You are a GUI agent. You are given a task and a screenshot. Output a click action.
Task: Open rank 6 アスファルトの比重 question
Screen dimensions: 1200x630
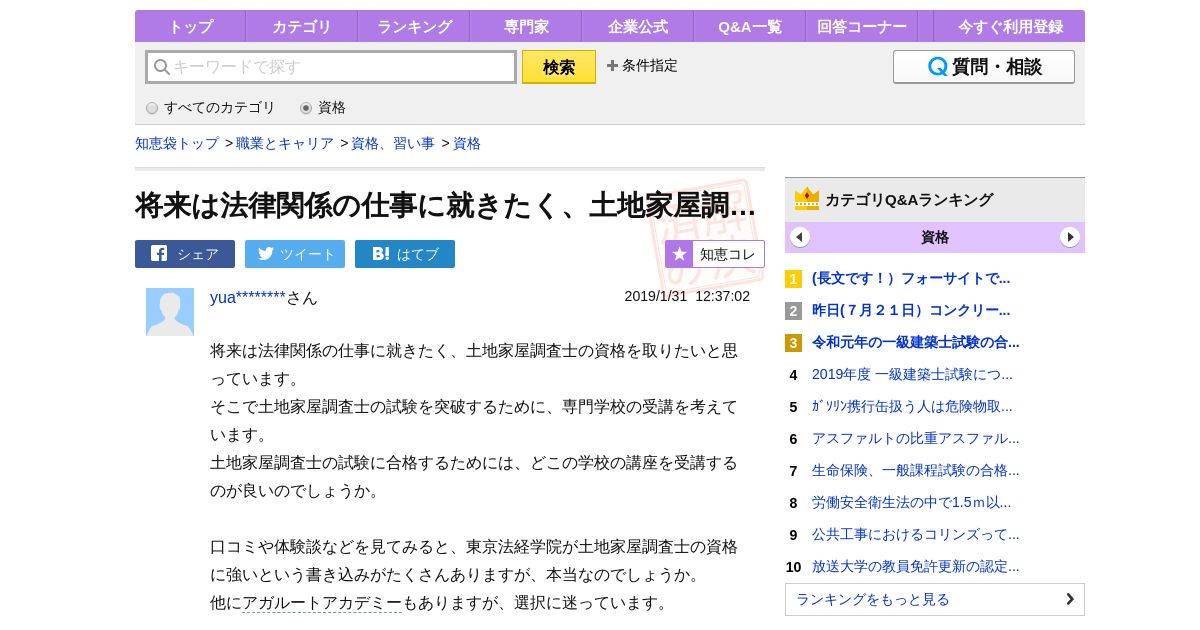click(916, 438)
